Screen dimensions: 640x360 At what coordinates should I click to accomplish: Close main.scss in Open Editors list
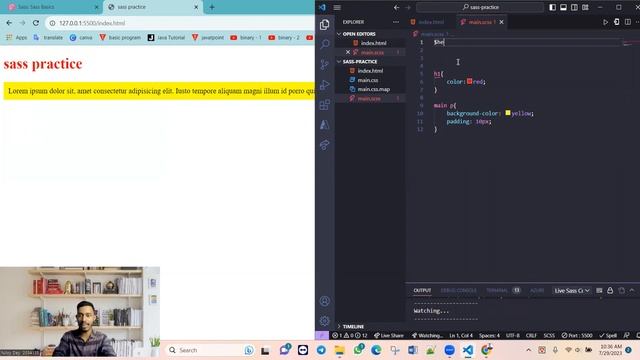348,52
